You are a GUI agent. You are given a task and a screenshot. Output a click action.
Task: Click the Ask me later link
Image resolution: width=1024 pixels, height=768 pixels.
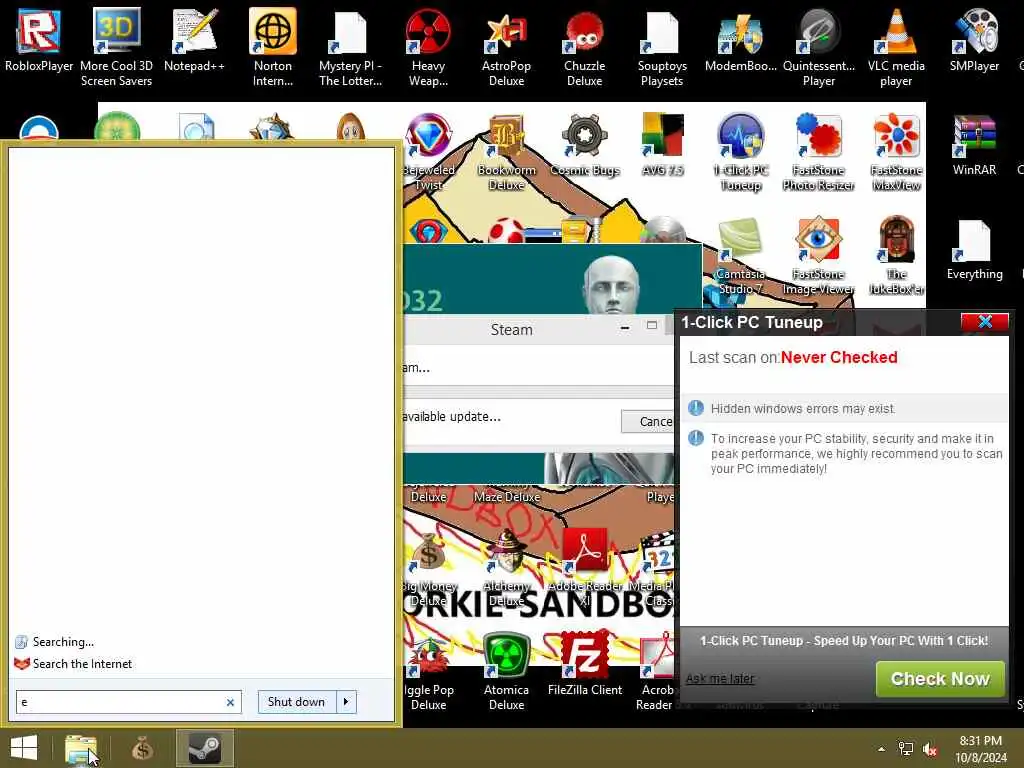pyautogui.click(x=720, y=679)
